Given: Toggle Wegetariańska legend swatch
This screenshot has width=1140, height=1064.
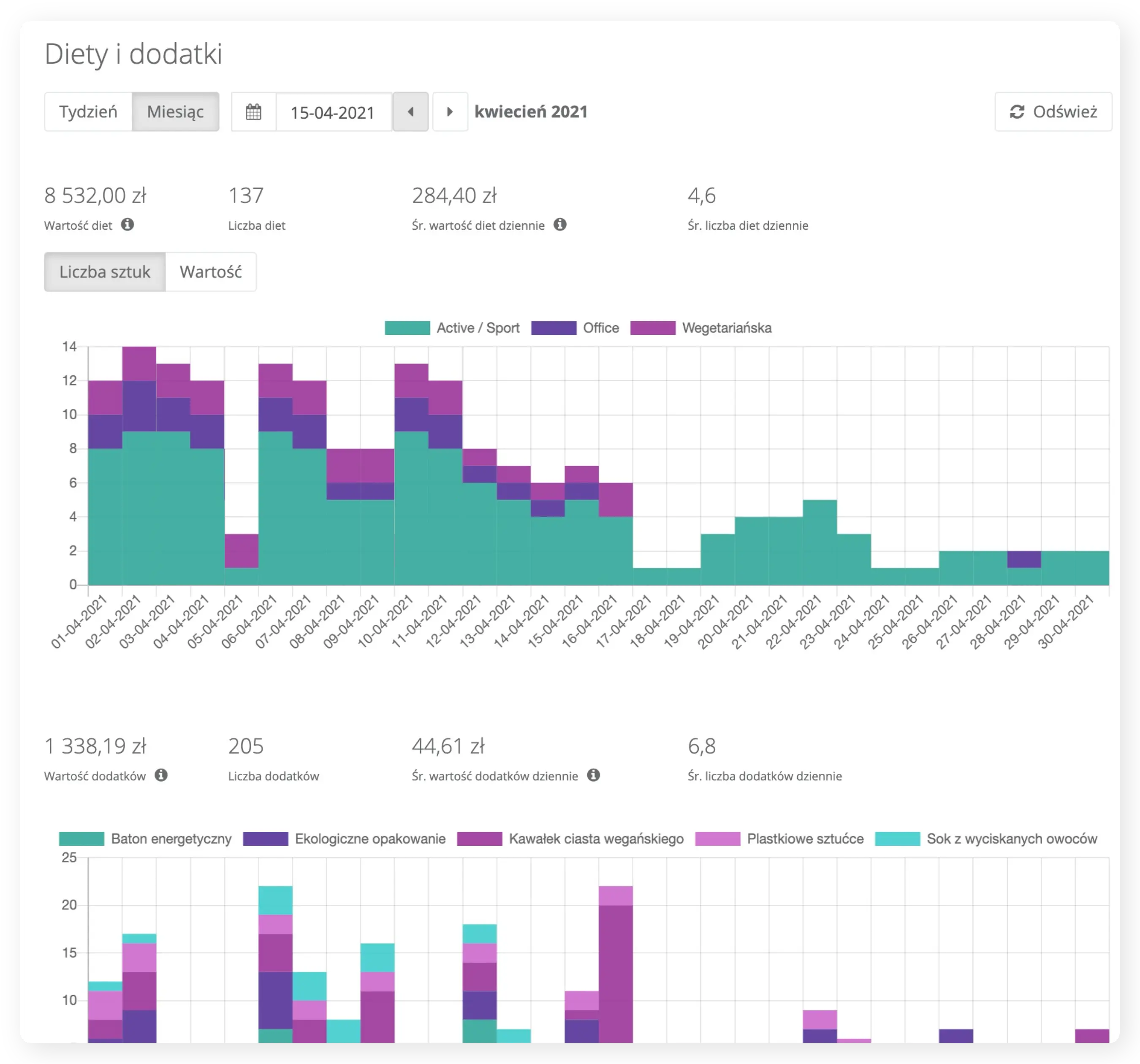Looking at the screenshot, I should (653, 328).
